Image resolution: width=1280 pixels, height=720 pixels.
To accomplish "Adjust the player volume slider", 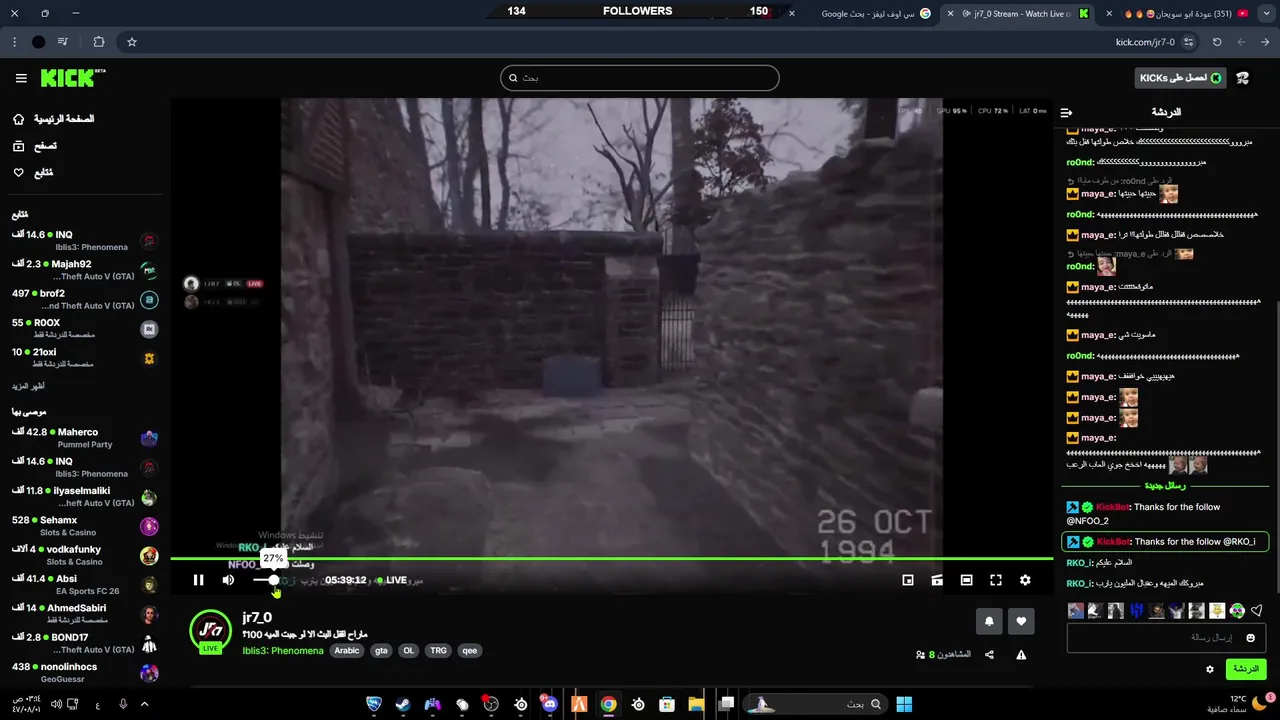I will [x=265, y=580].
